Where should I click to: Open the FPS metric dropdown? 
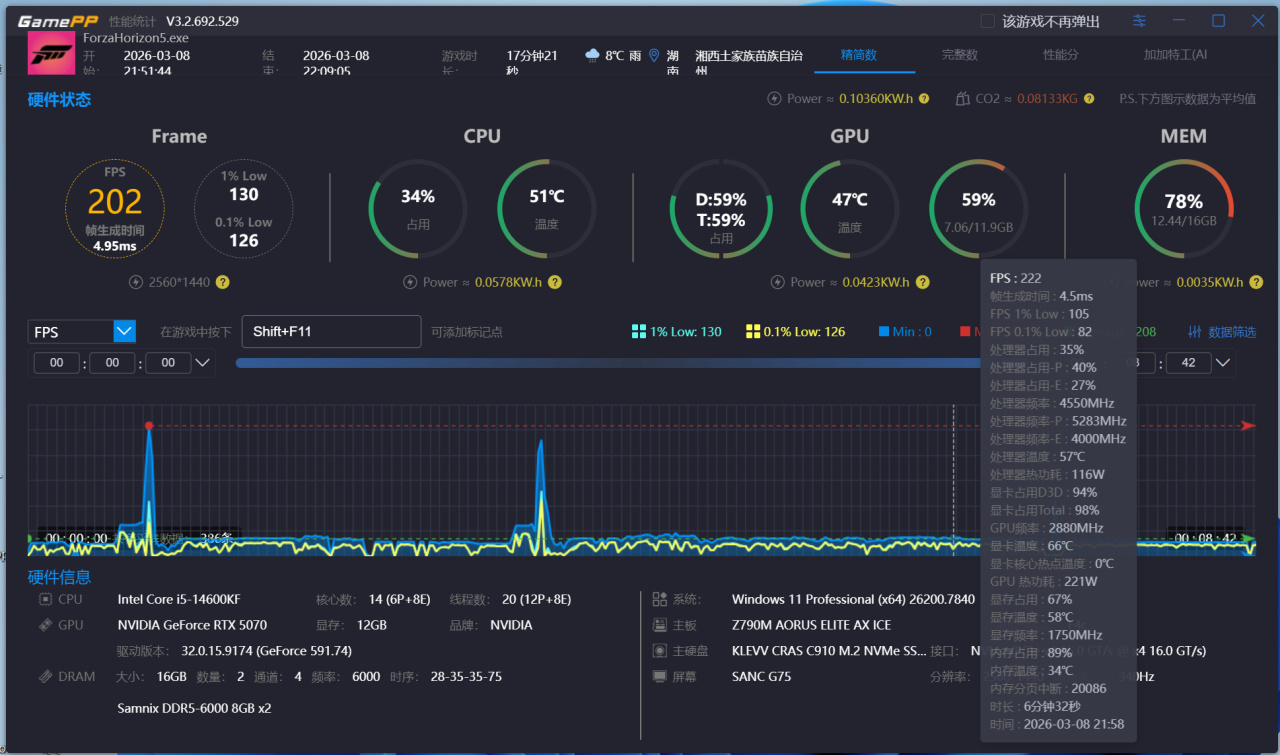(82, 331)
